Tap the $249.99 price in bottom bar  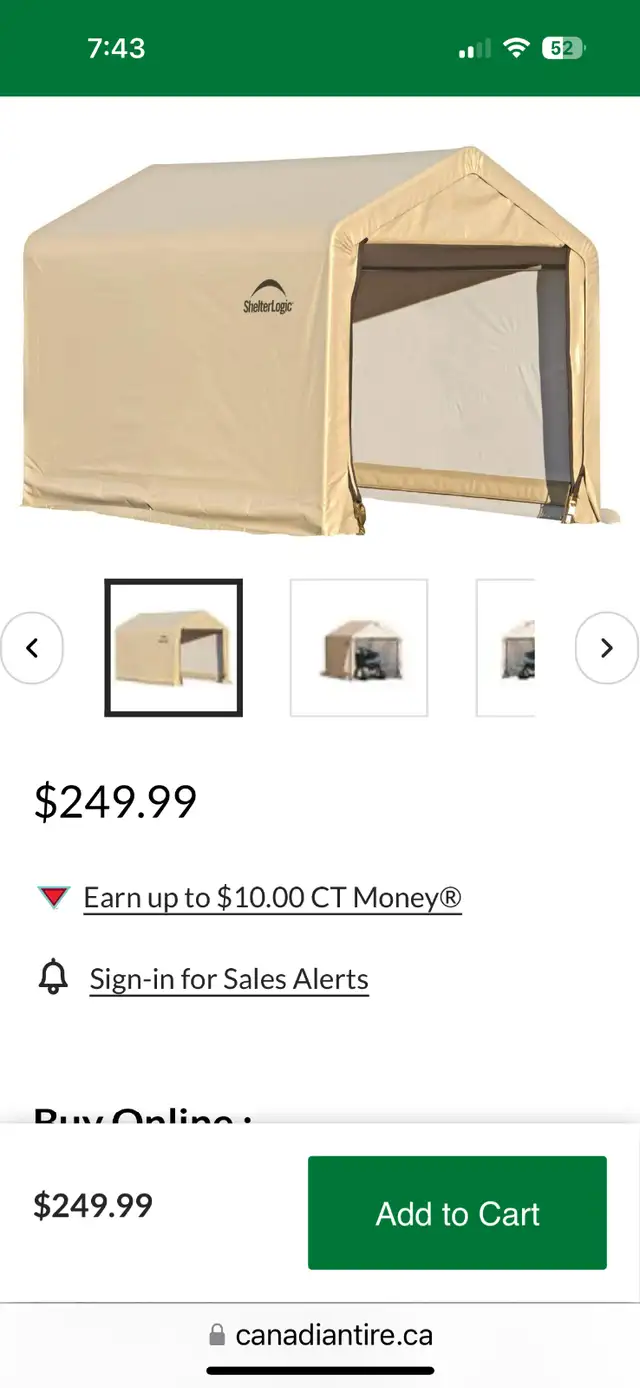coord(93,1205)
